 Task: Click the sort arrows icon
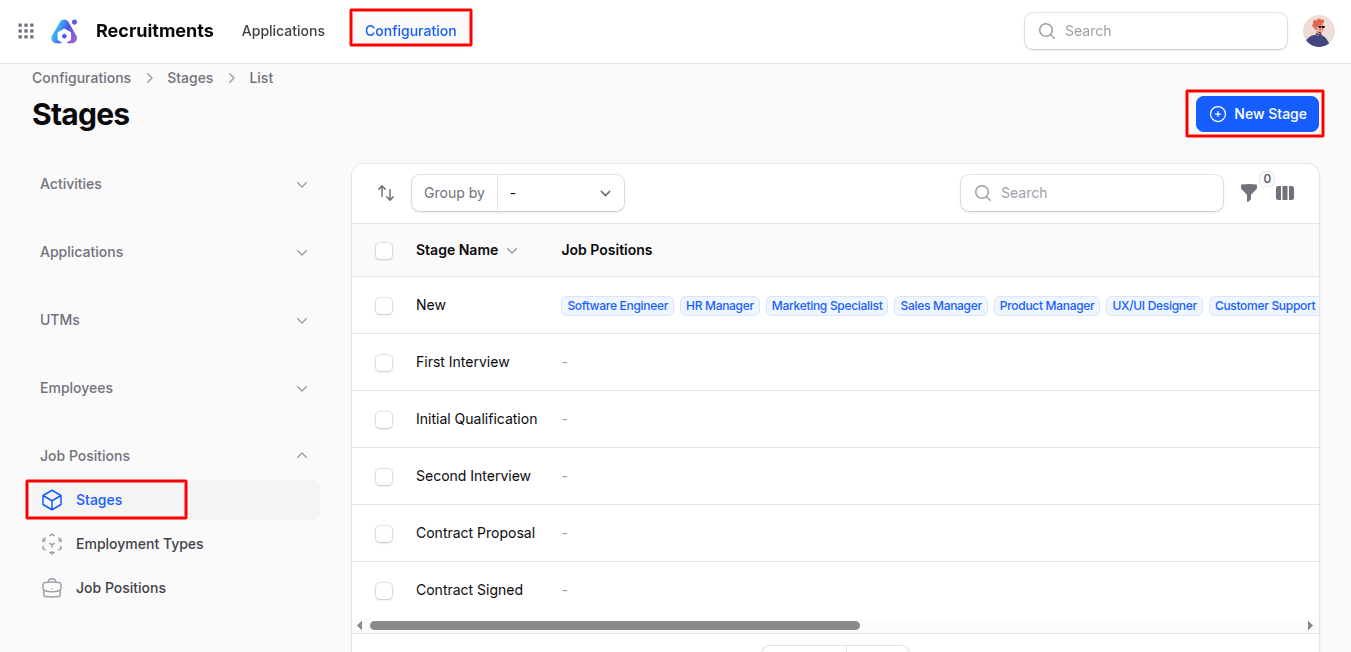386,193
